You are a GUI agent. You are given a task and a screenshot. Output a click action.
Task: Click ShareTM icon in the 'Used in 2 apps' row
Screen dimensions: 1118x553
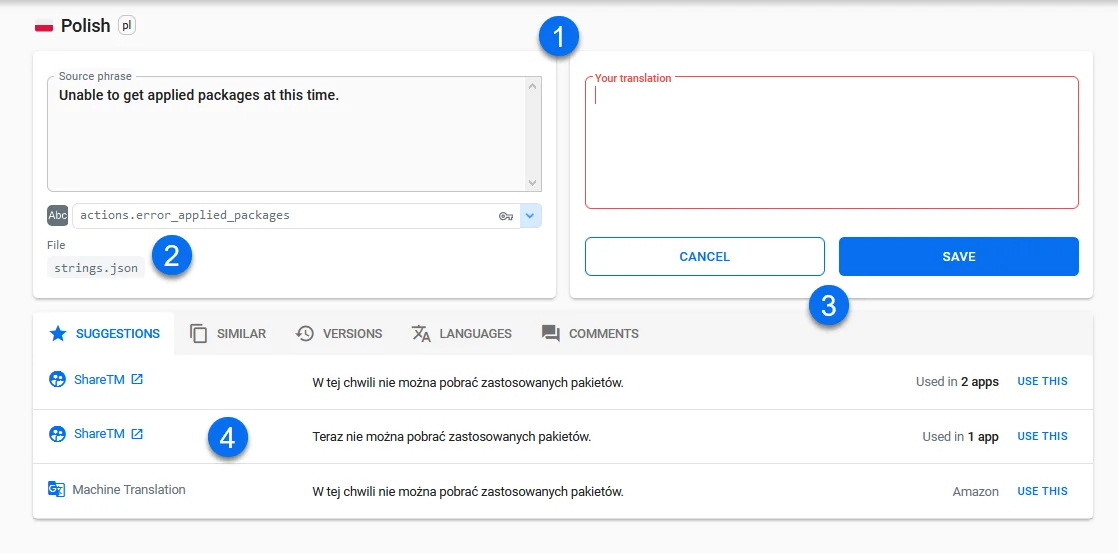click(57, 380)
